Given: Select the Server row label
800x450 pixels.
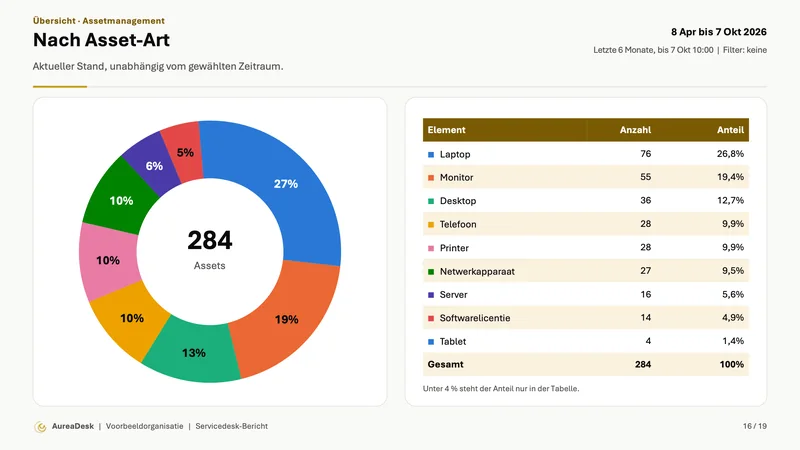Looking at the screenshot, I should [454, 295].
